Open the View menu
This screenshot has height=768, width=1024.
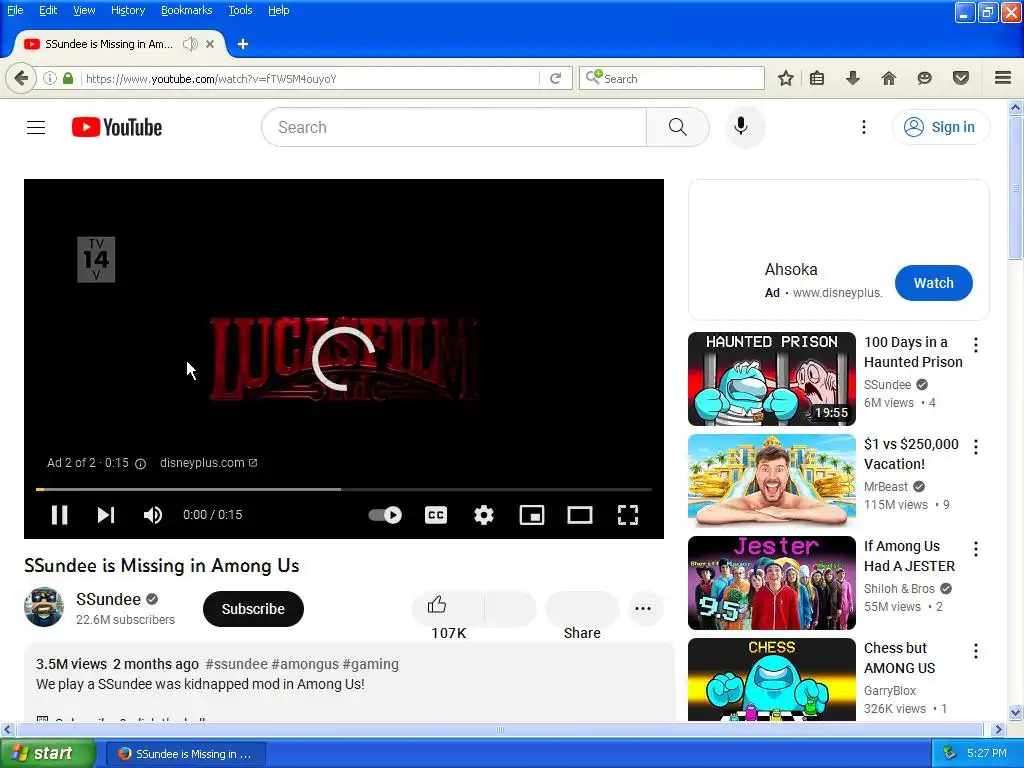pos(84,10)
